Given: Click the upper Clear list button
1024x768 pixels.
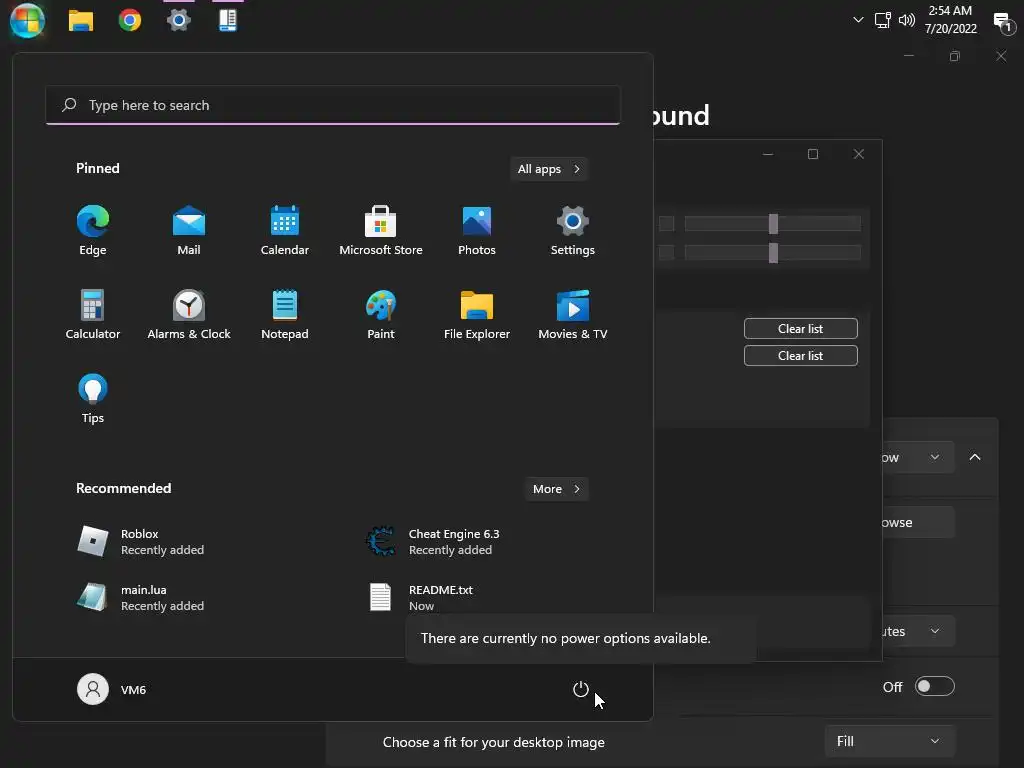Looking at the screenshot, I should tap(801, 328).
